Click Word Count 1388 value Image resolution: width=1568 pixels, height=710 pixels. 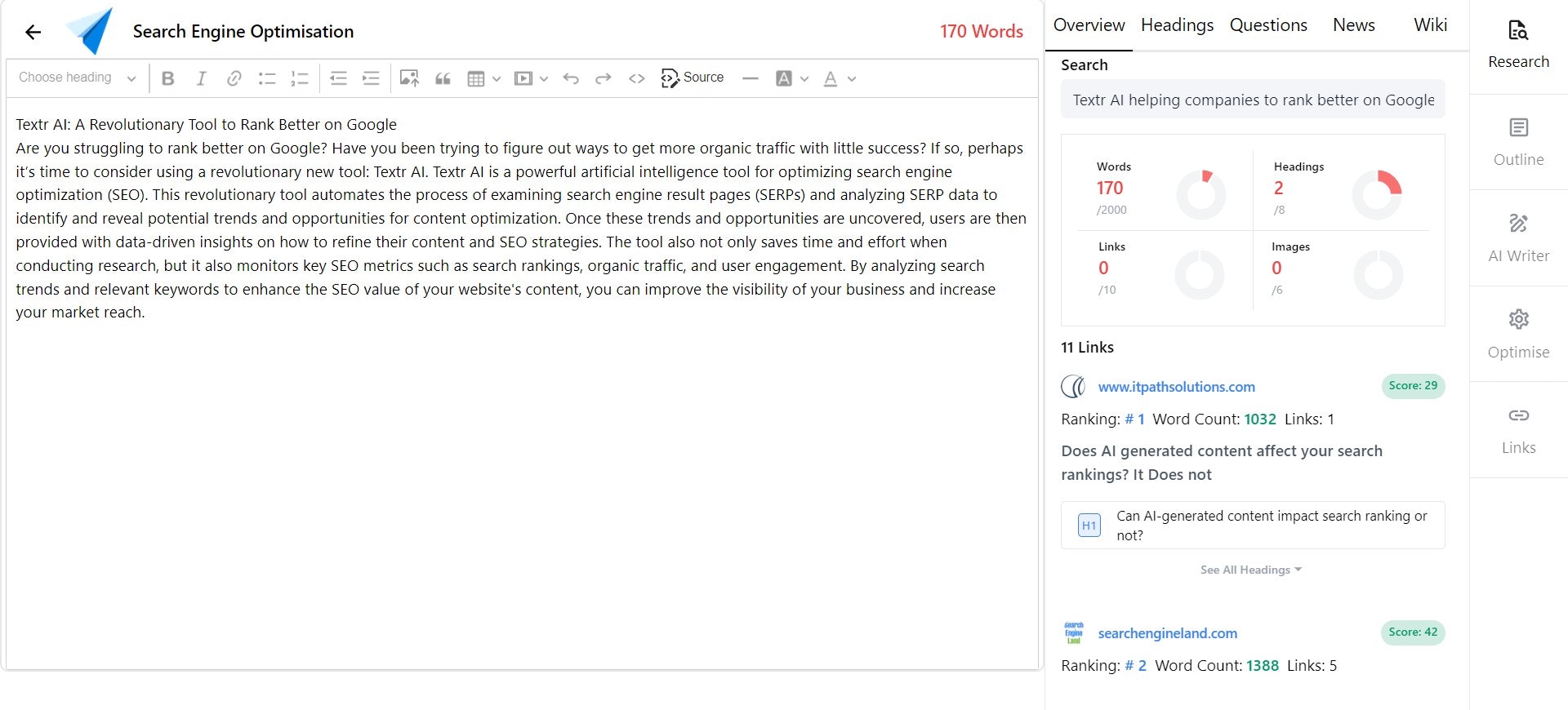1262,666
